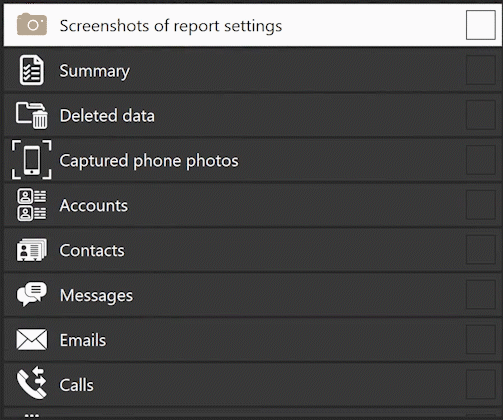Click the Emails envelope icon

(32, 340)
